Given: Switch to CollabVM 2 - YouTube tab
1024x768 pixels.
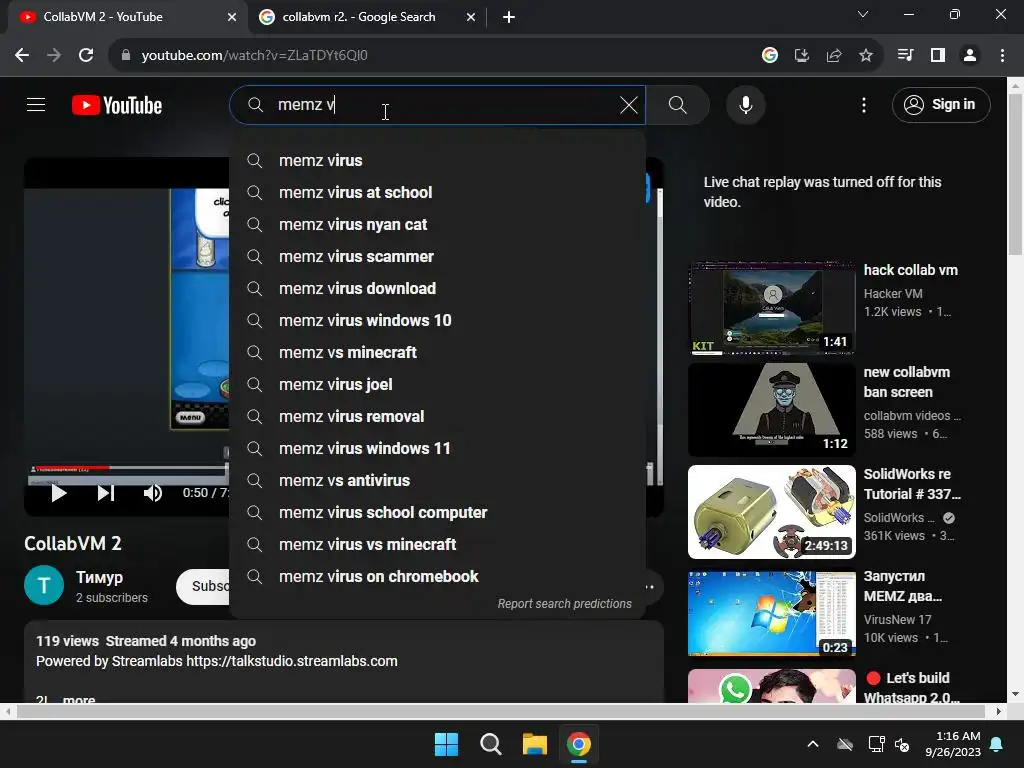Looking at the screenshot, I should (124, 17).
